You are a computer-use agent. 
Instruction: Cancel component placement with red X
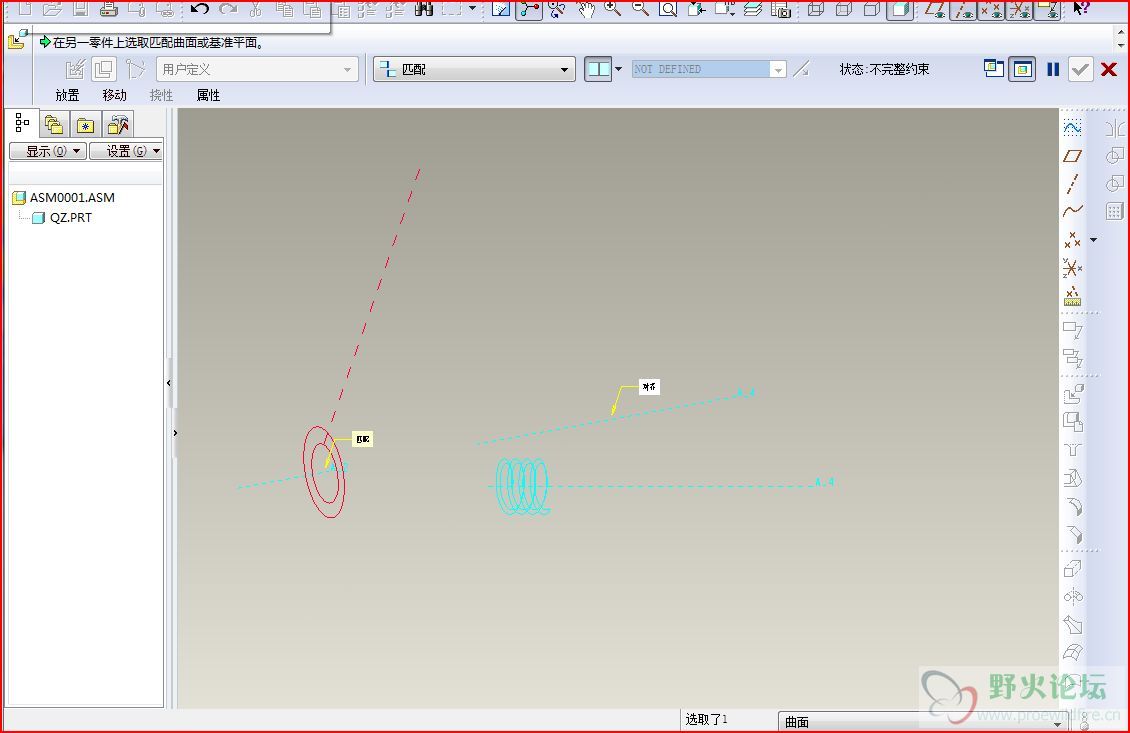click(1109, 69)
